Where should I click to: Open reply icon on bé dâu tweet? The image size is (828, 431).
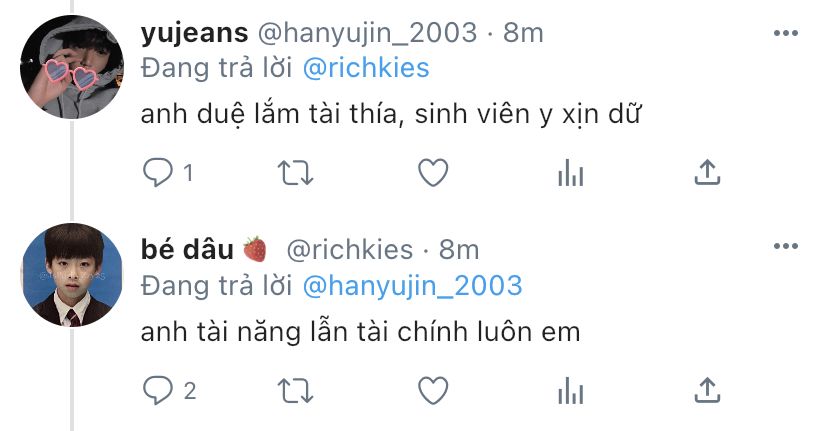[158, 390]
